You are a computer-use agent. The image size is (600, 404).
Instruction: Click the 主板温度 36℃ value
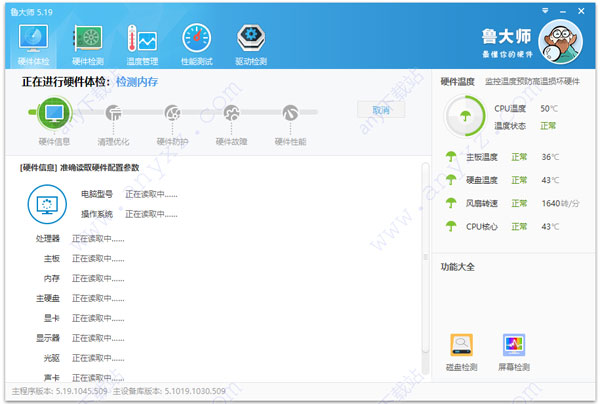550,157
